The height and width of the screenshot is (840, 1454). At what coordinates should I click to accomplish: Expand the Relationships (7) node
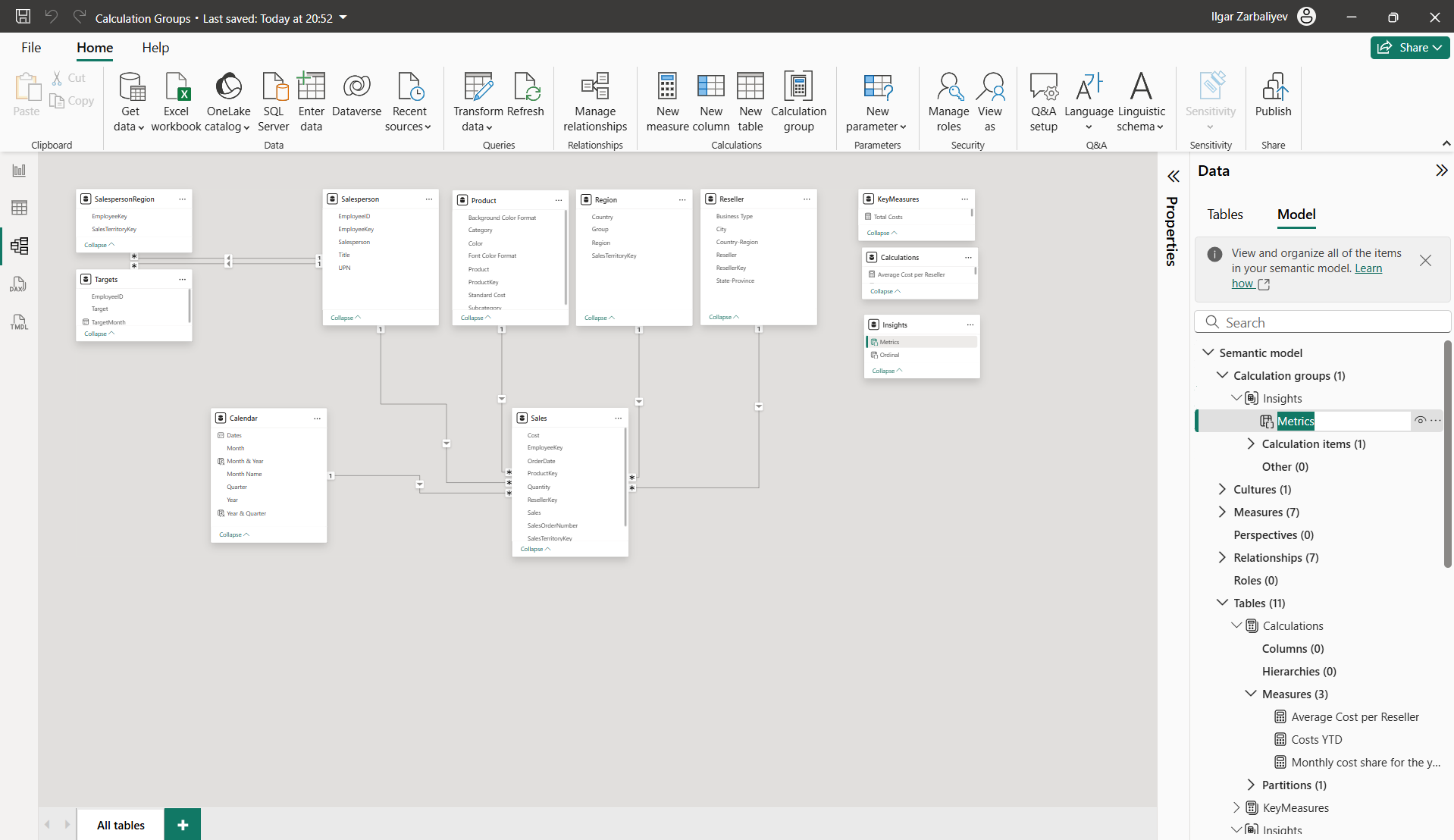pos(1222,557)
